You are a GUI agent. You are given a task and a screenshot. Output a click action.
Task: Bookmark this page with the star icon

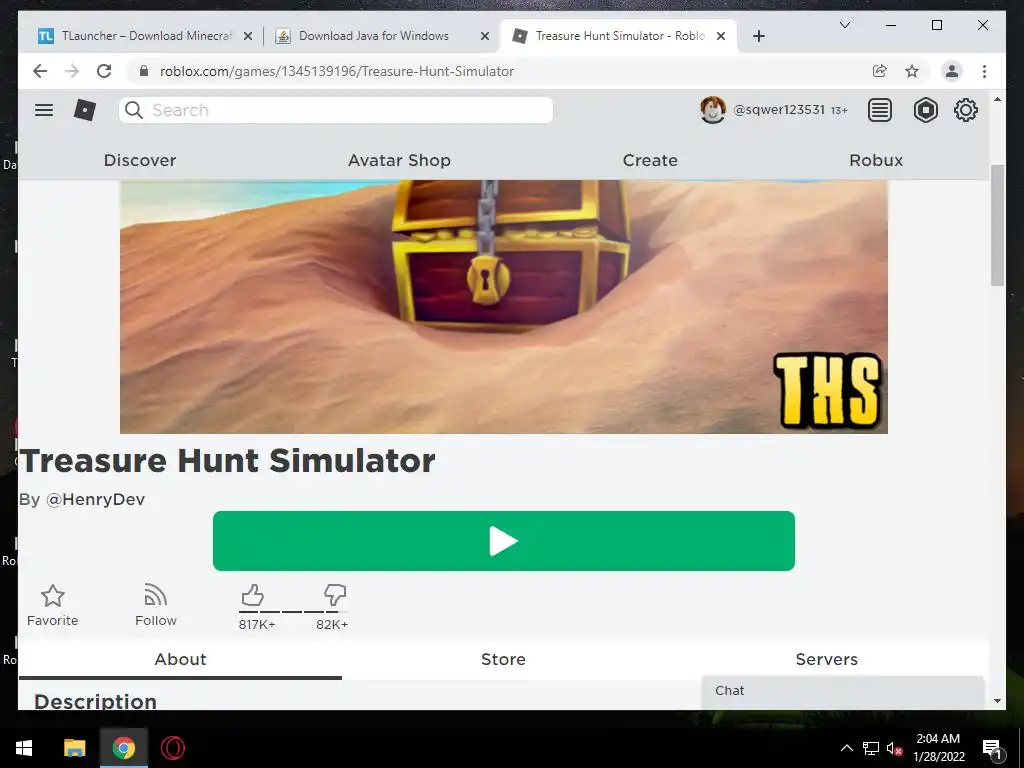(912, 71)
